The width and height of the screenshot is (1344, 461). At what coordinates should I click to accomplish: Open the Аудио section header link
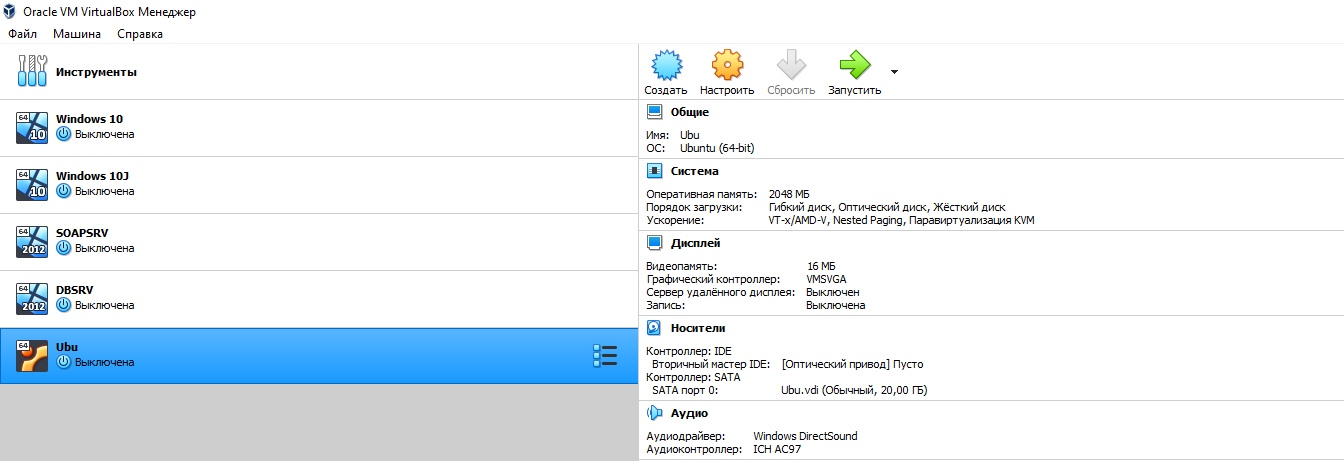click(x=689, y=414)
